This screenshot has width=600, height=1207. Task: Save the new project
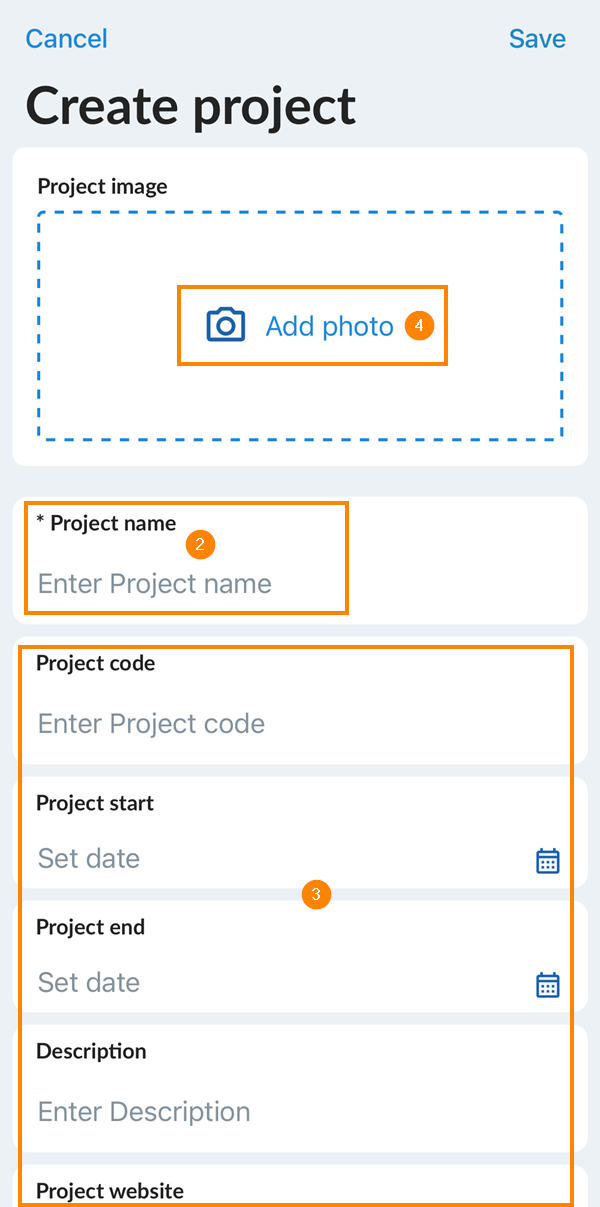537,39
